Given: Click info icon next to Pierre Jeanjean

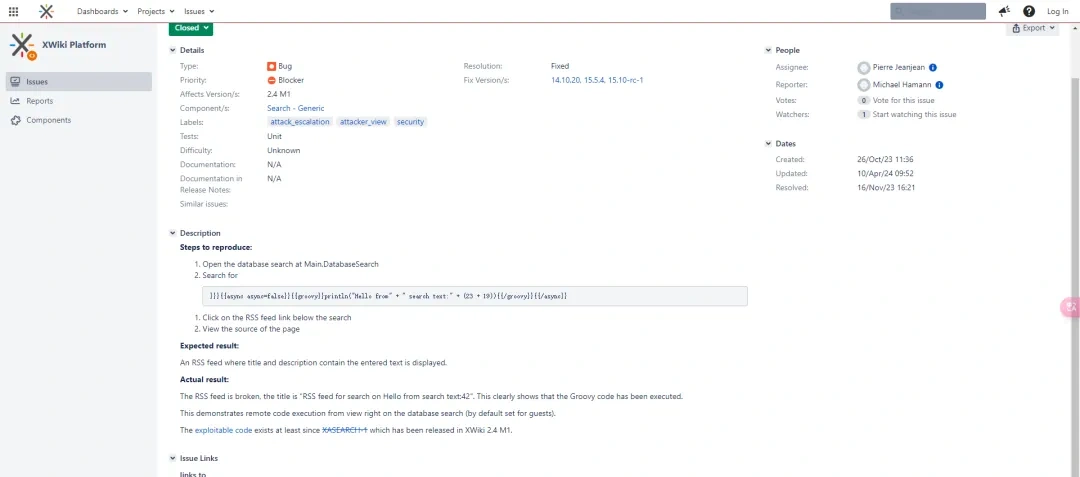Looking at the screenshot, I should tap(933, 67).
